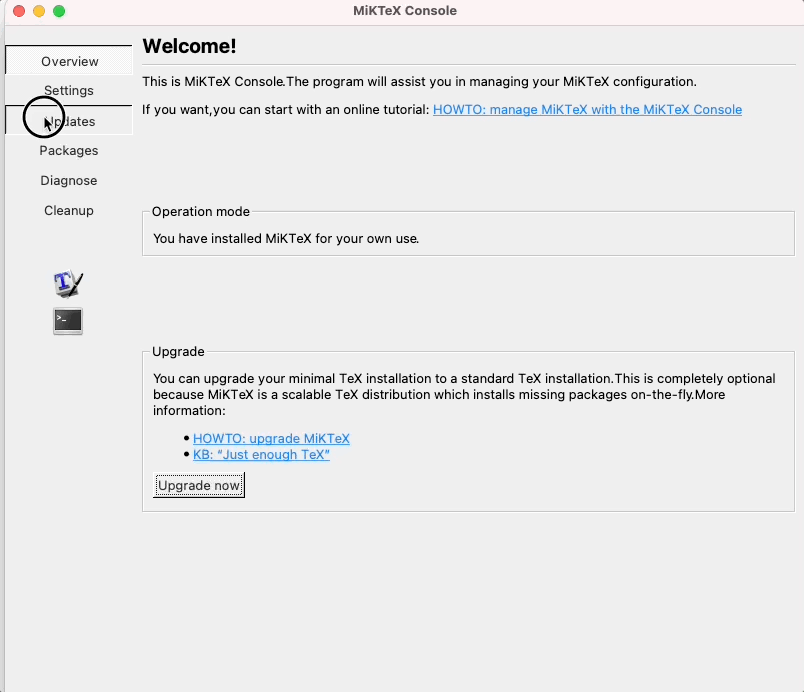Viewport: 804px width, 692px height.
Task: Minimize the window with the yellow button
Action: [39, 11]
